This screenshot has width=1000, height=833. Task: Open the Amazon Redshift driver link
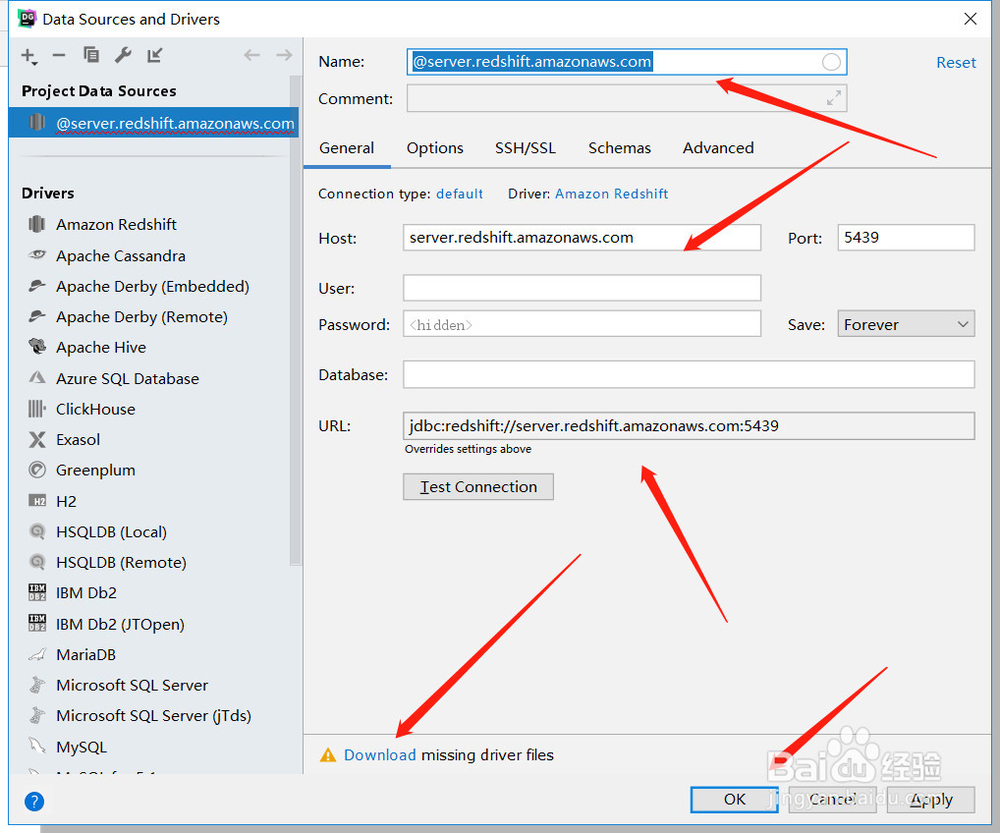point(612,194)
